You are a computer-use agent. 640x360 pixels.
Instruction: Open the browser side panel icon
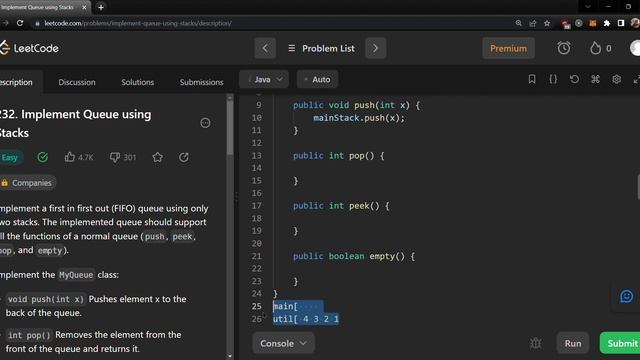click(621, 23)
